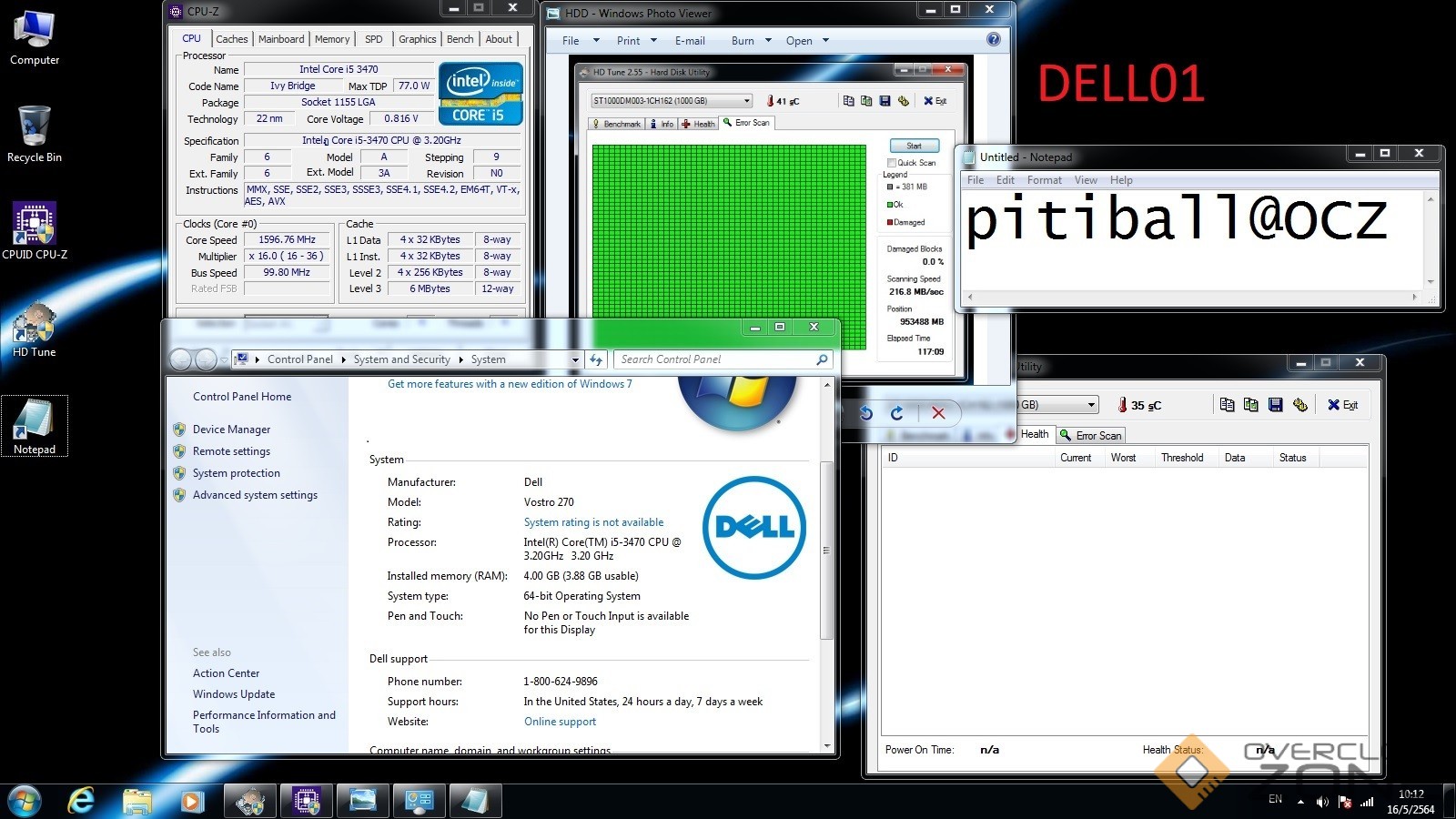This screenshot has height=819, width=1456.
Task: Expand the drive selector dropdown beside 35°C
Action: tap(1090, 405)
